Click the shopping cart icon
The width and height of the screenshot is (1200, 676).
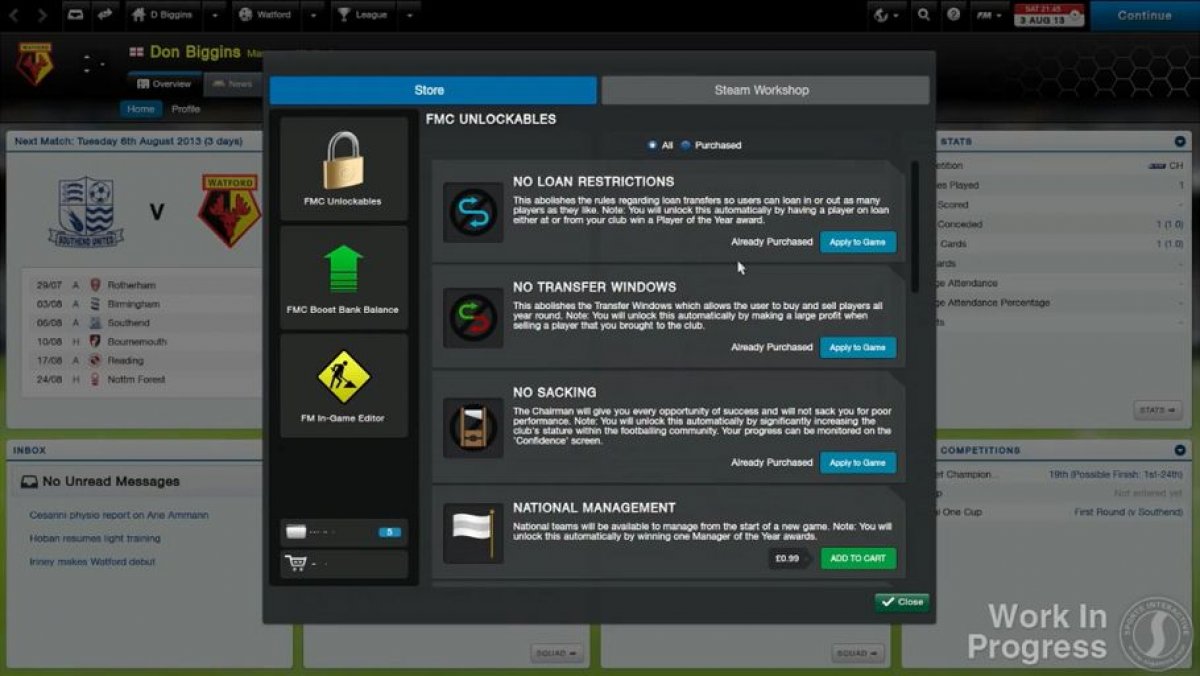pos(296,564)
